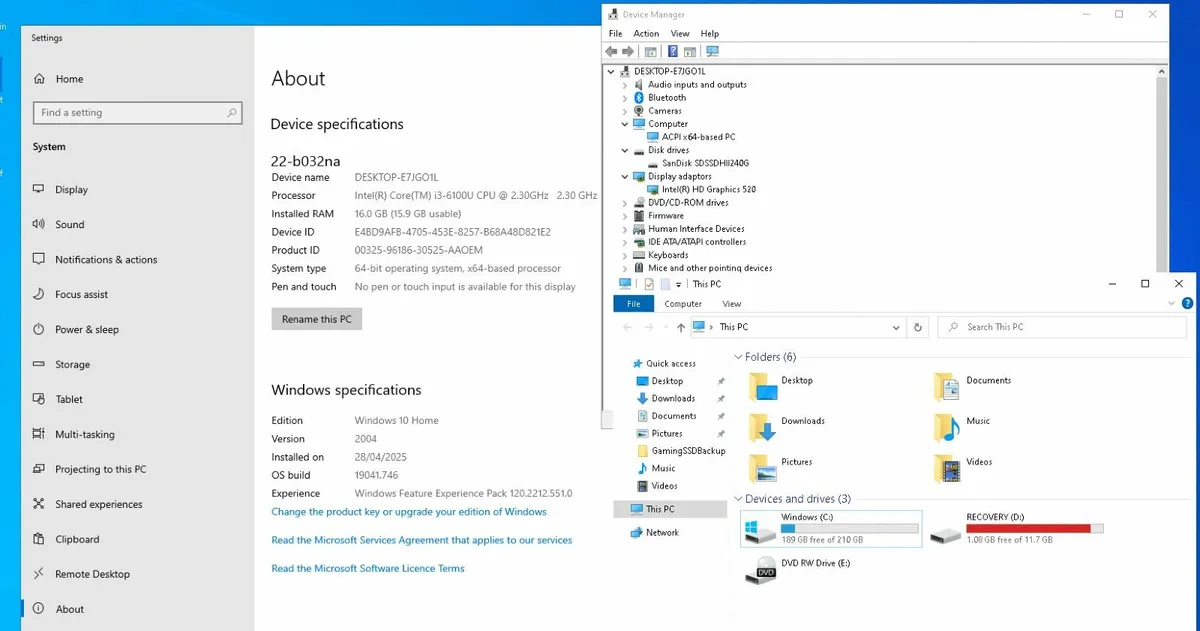Click the Downloads folder icon in Folders section
This screenshot has width=1200, height=631.
click(764, 427)
